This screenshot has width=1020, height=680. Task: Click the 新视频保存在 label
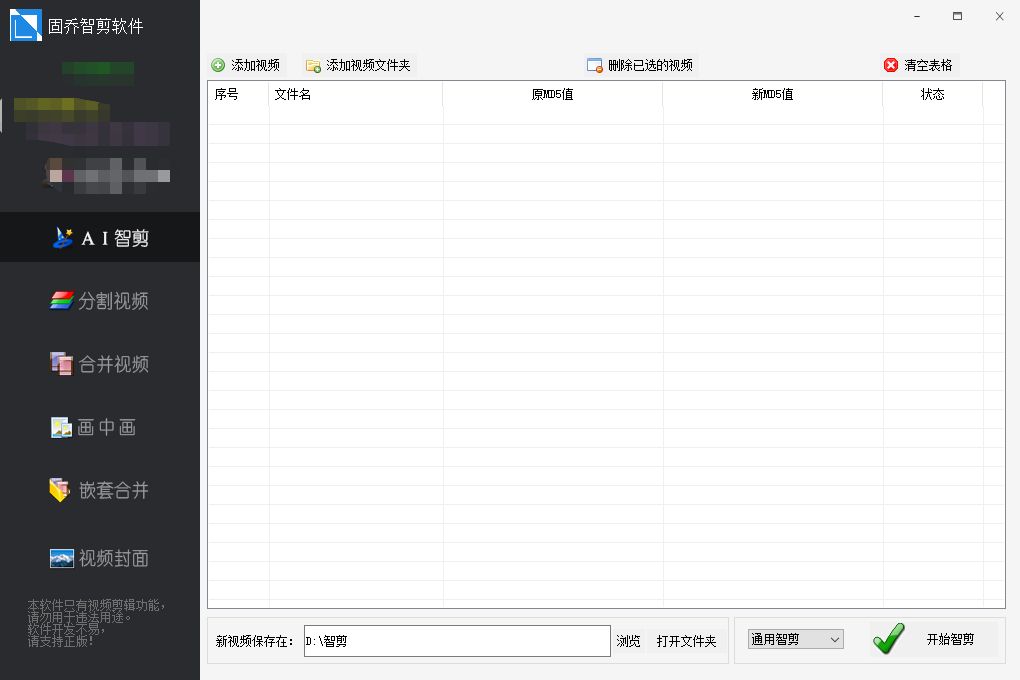point(254,641)
